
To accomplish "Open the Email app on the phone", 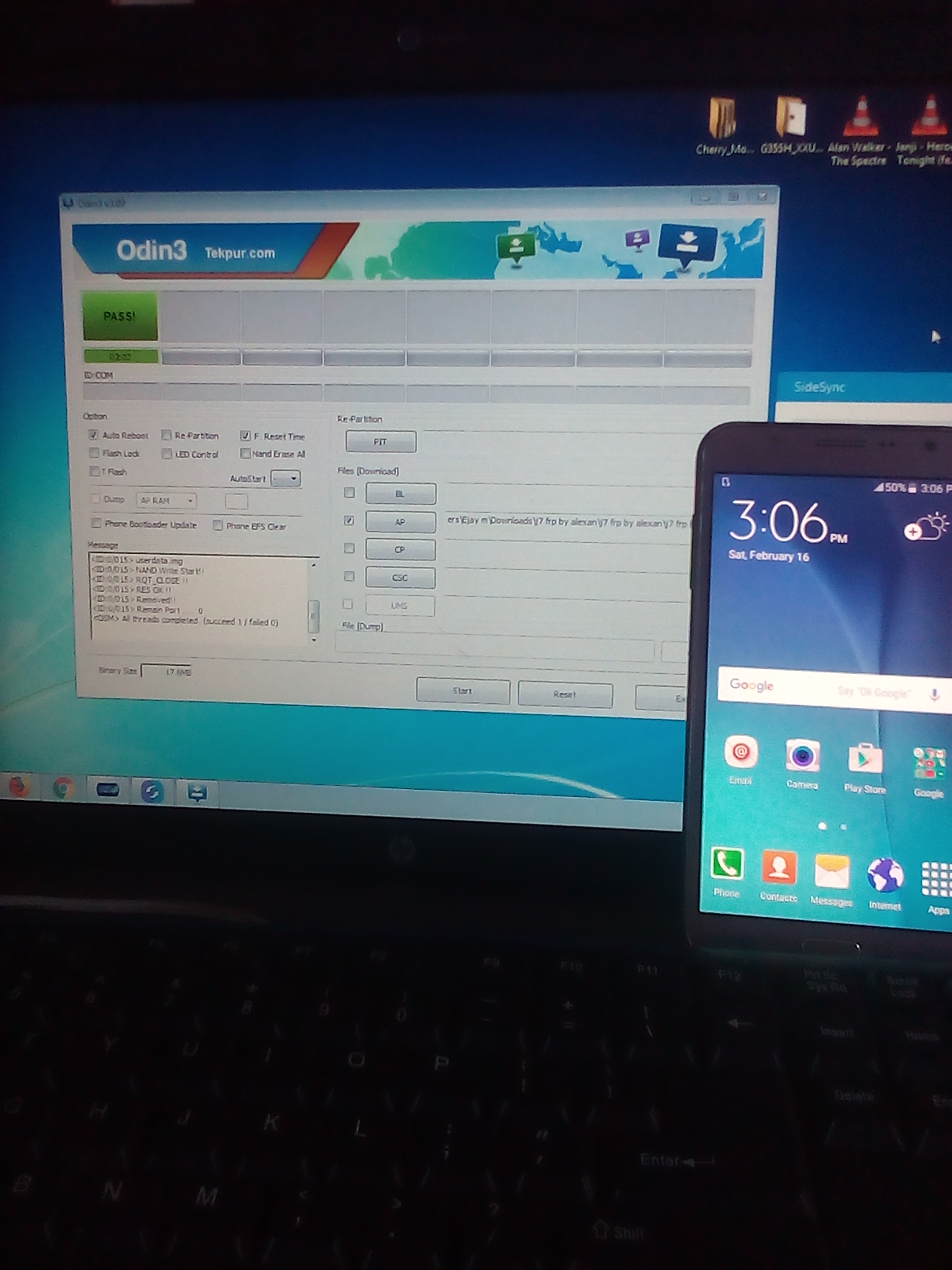I will pyautogui.click(x=741, y=759).
